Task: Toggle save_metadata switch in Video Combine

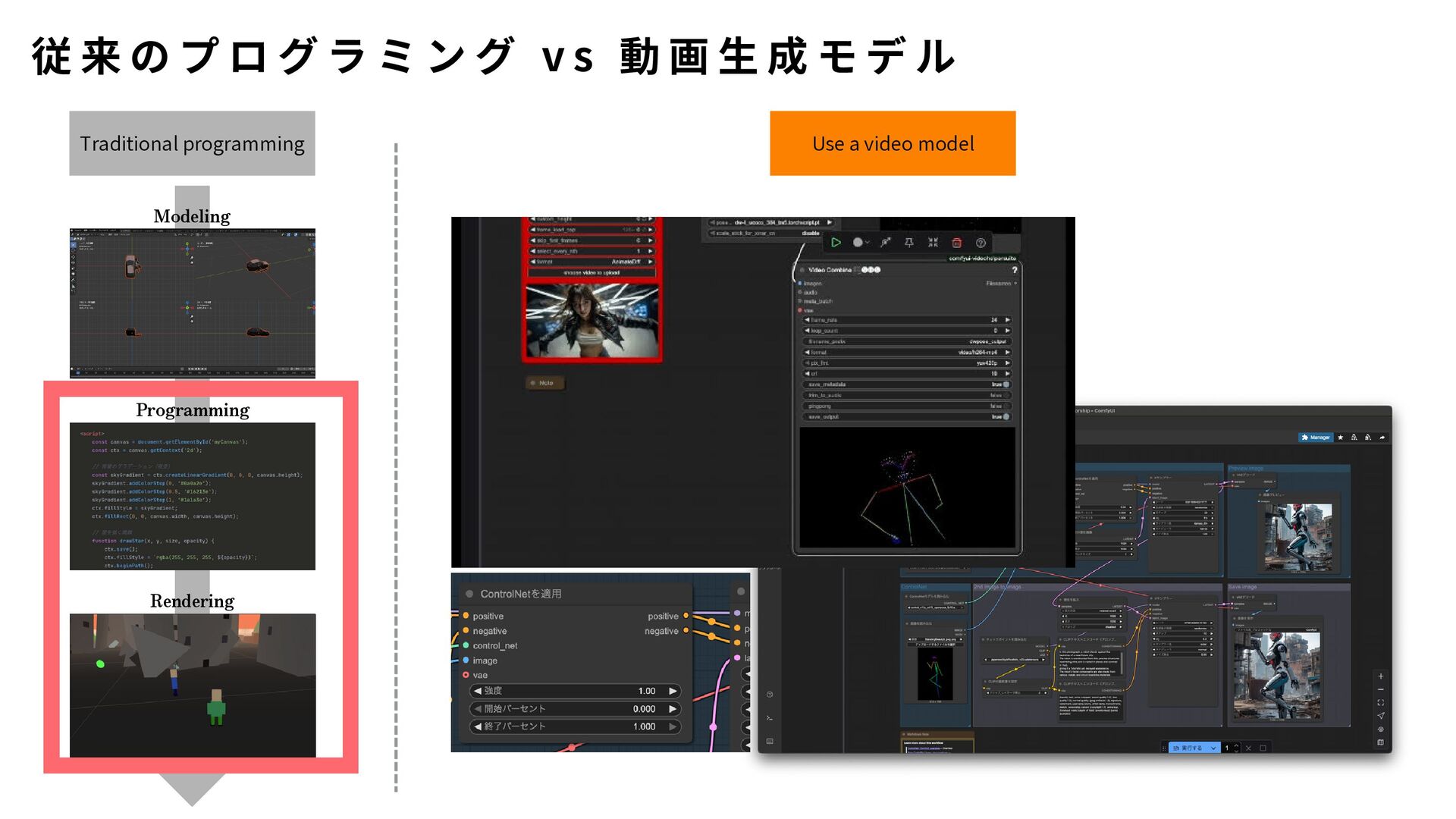Action: (1006, 384)
